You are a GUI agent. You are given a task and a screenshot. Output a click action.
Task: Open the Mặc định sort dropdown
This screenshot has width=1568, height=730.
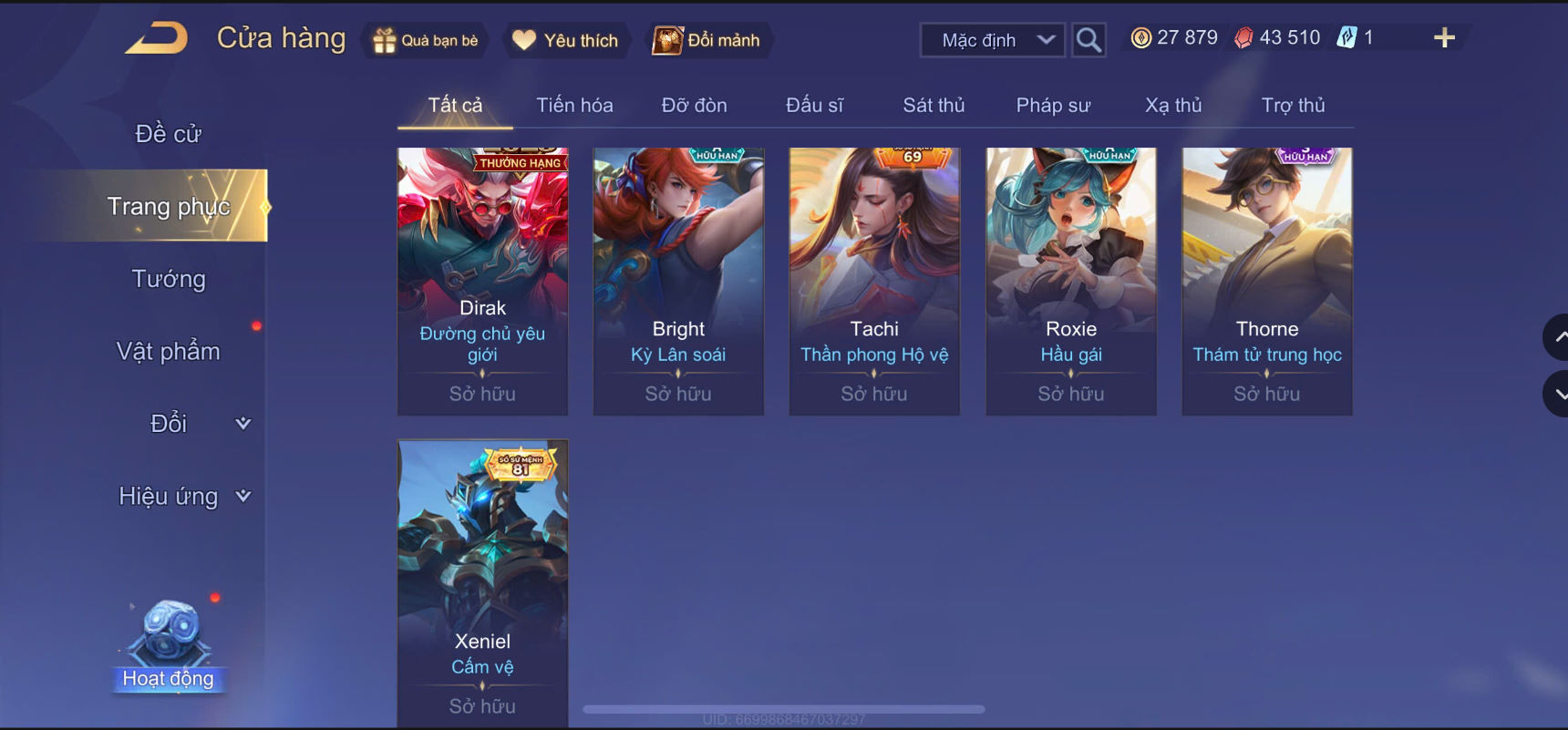pyautogui.click(x=993, y=40)
